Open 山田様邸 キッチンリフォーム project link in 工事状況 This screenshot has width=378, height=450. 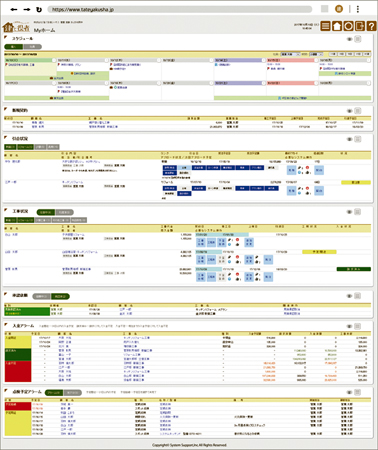[80, 252]
